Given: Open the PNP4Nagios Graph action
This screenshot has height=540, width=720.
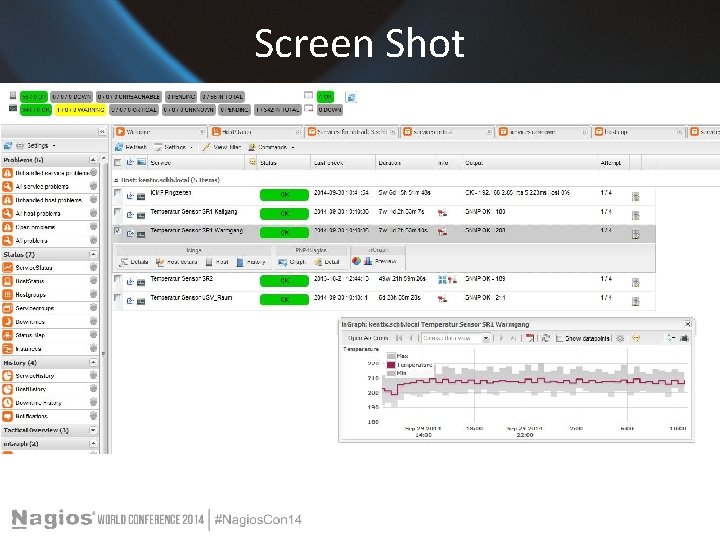Looking at the screenshot, I should click(292, 262).
